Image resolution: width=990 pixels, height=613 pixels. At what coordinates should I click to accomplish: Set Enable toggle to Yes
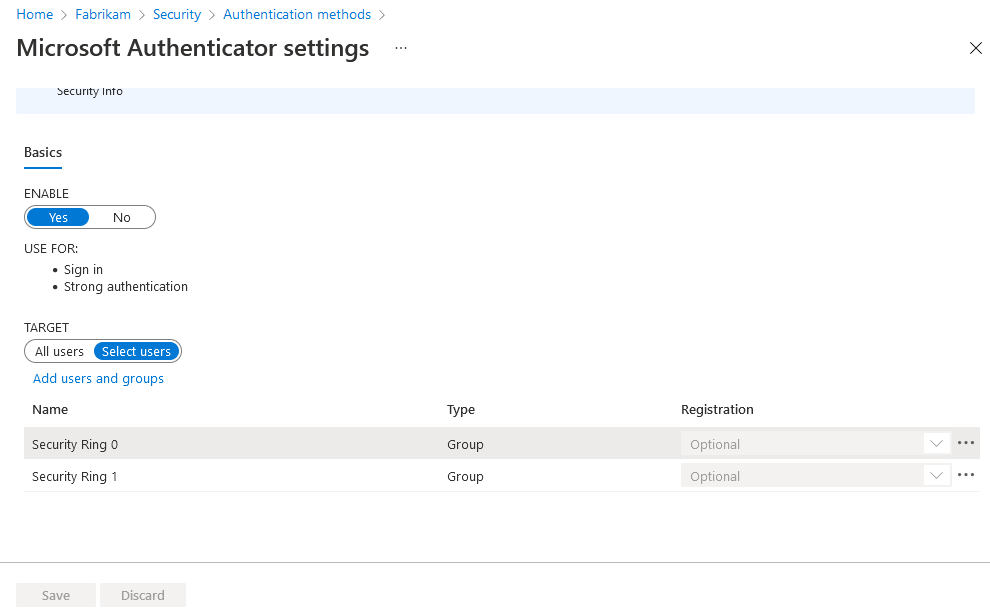click(58, 217)
